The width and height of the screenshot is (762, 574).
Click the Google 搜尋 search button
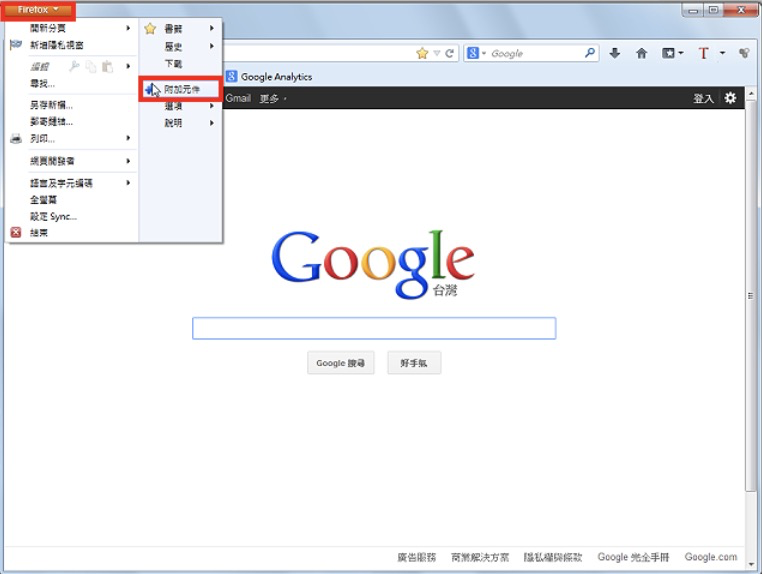coord(341,363)
